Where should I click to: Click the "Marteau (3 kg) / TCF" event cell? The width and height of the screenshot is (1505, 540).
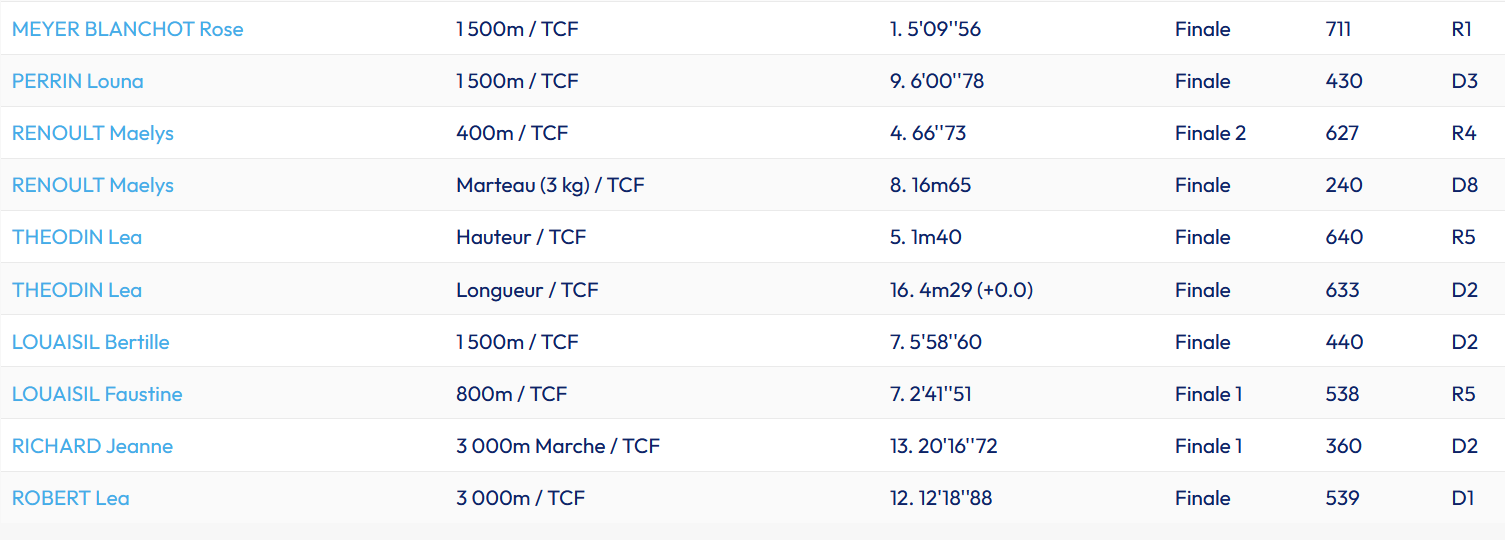[550, 185]
